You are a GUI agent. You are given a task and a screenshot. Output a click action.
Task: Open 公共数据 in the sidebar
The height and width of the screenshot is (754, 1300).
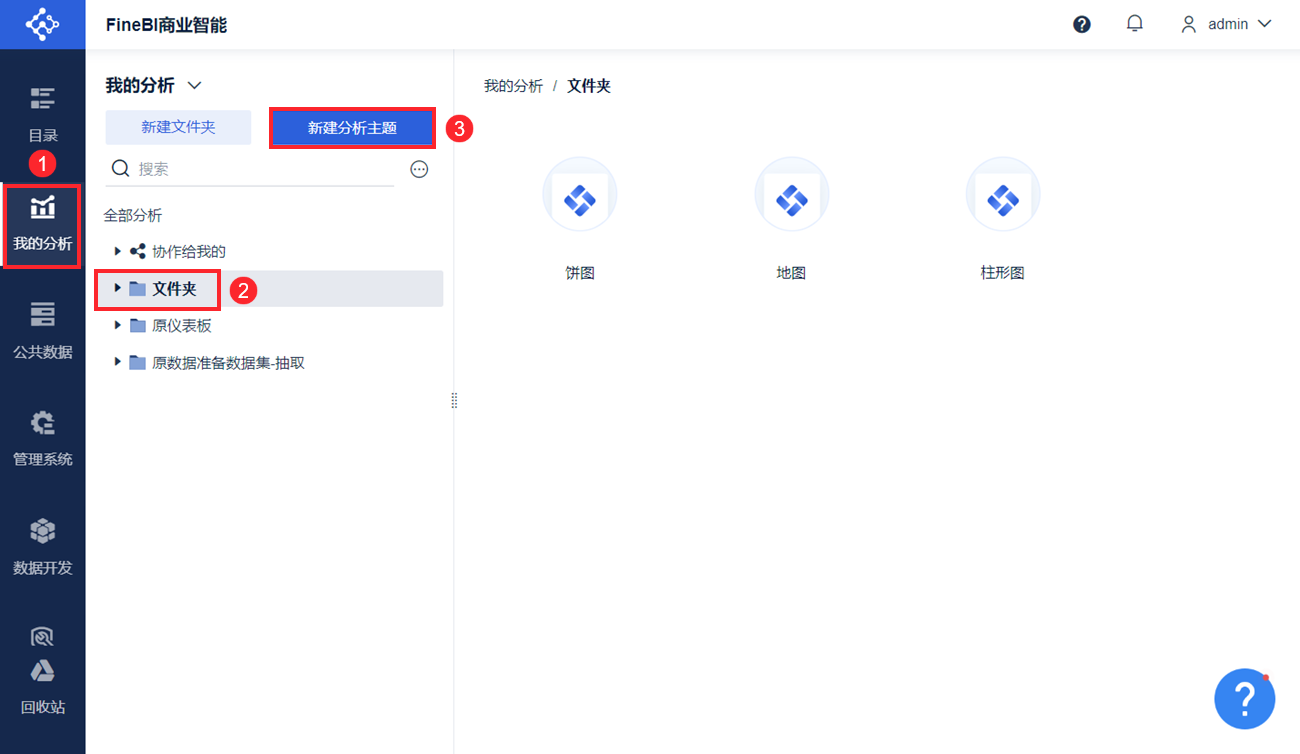click(x=42, y=328)
